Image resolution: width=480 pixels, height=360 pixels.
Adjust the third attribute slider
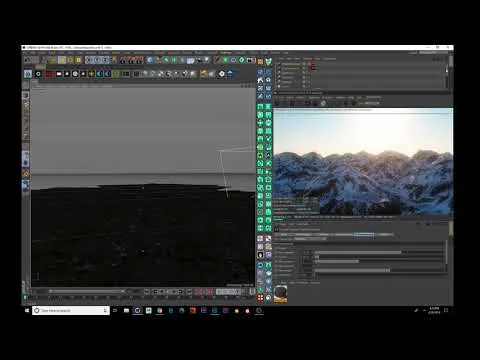[x=380, y=261]
